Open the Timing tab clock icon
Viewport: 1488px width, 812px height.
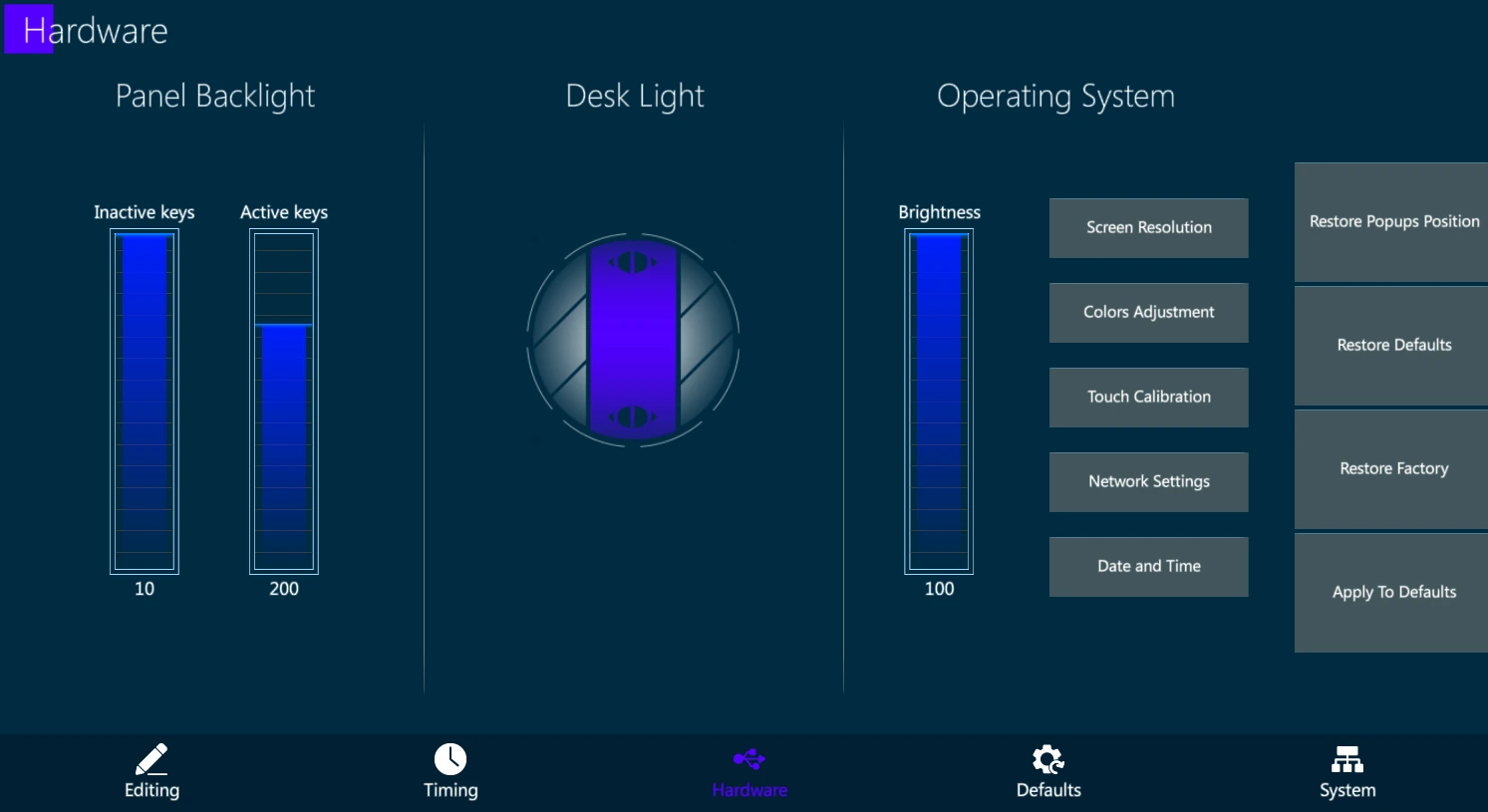tap(450, 759)
